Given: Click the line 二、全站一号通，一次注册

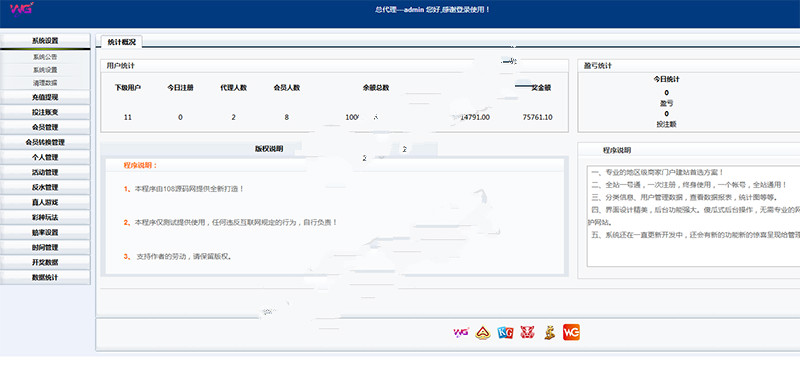Looking at the screenshot, I should tap(690, 185).
